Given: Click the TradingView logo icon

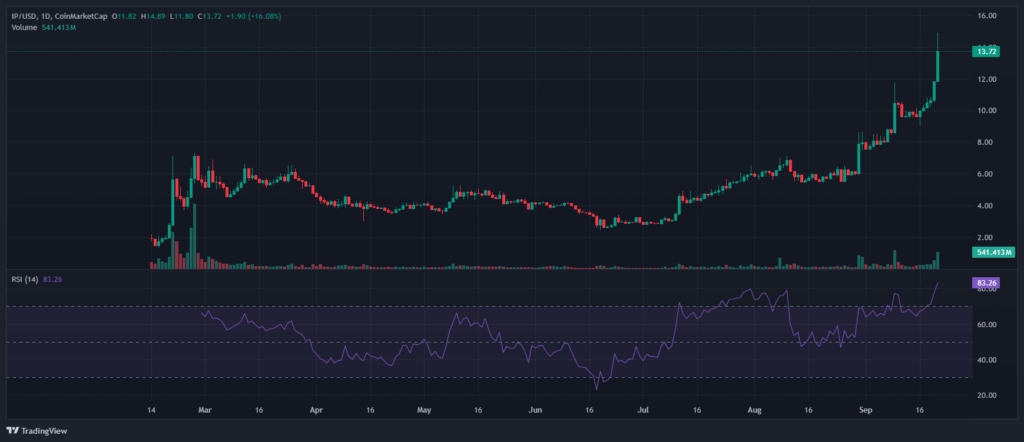Looking at the screenshot, I should (13, 431).
